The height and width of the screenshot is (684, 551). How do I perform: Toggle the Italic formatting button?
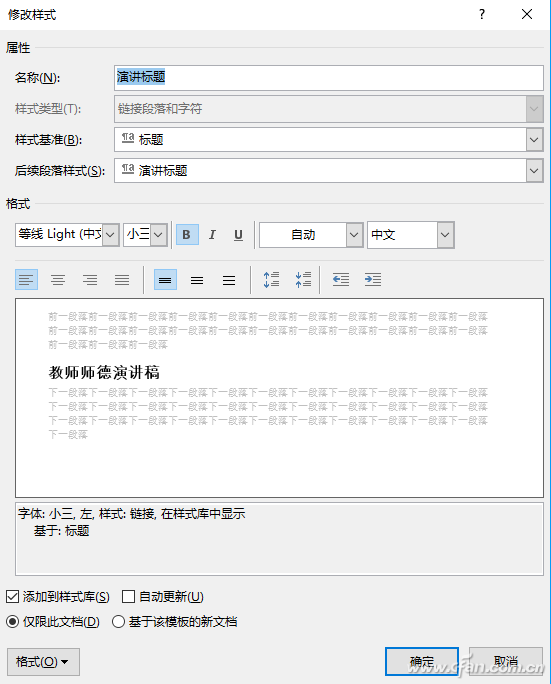212,235
